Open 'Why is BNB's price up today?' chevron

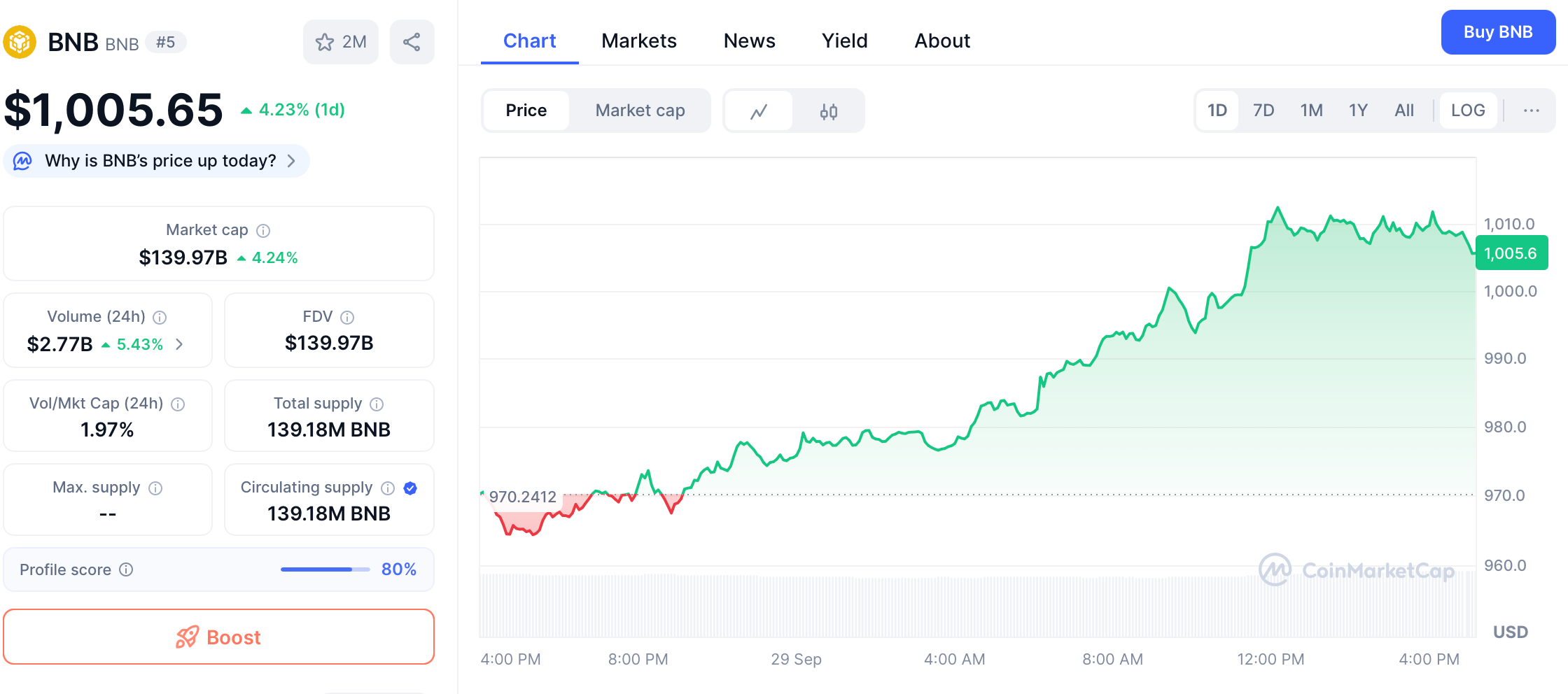293,161
